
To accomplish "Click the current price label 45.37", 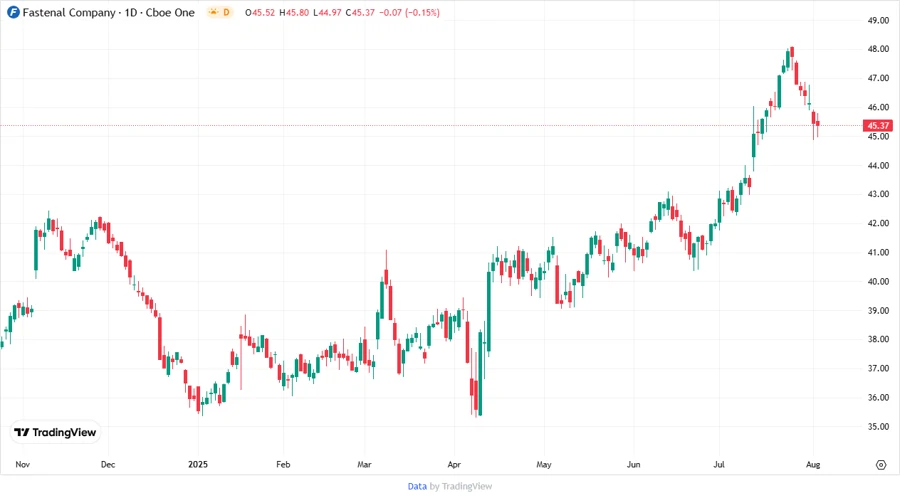I will [878, 126].
